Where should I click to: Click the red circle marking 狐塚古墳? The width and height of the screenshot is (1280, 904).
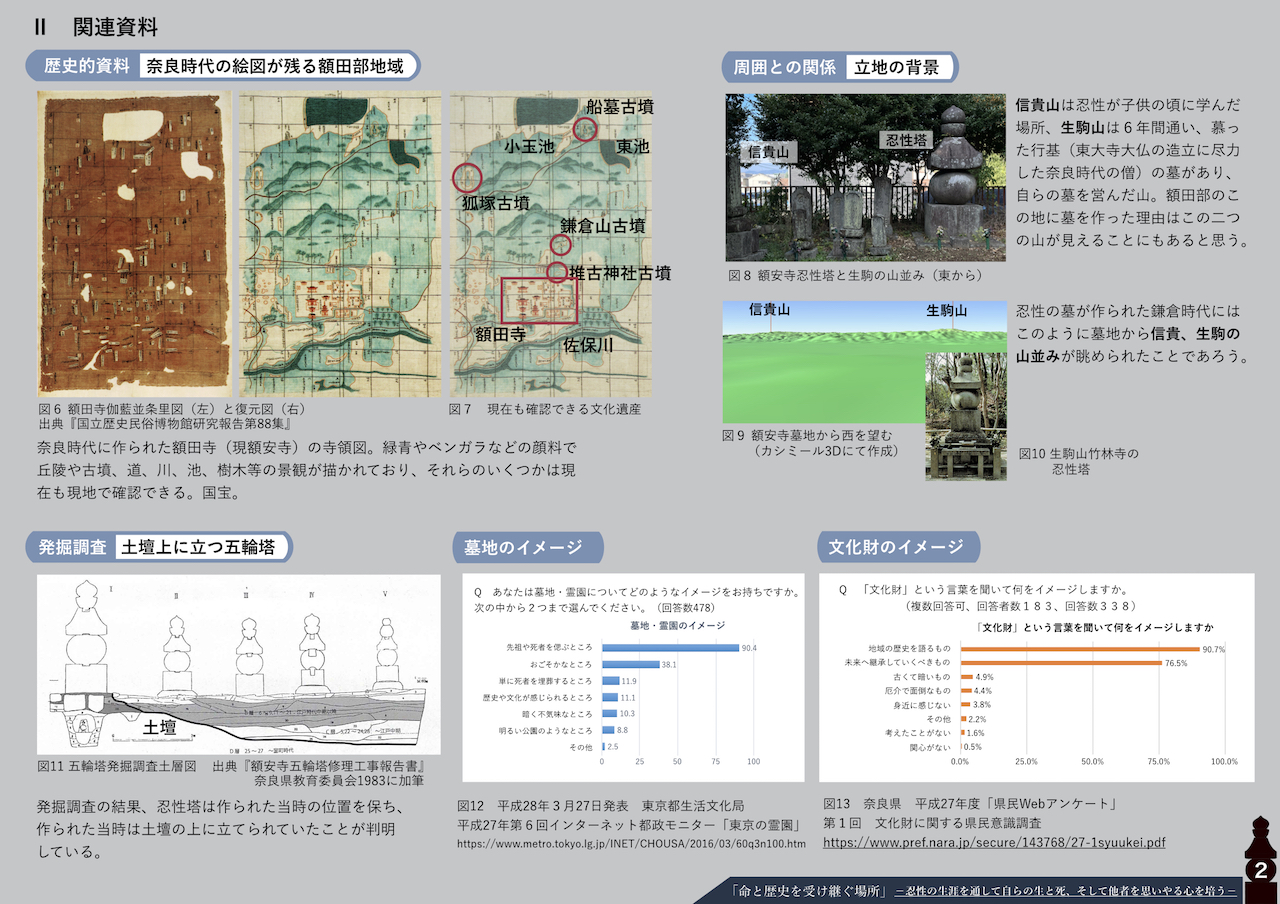tap(467, 178)
